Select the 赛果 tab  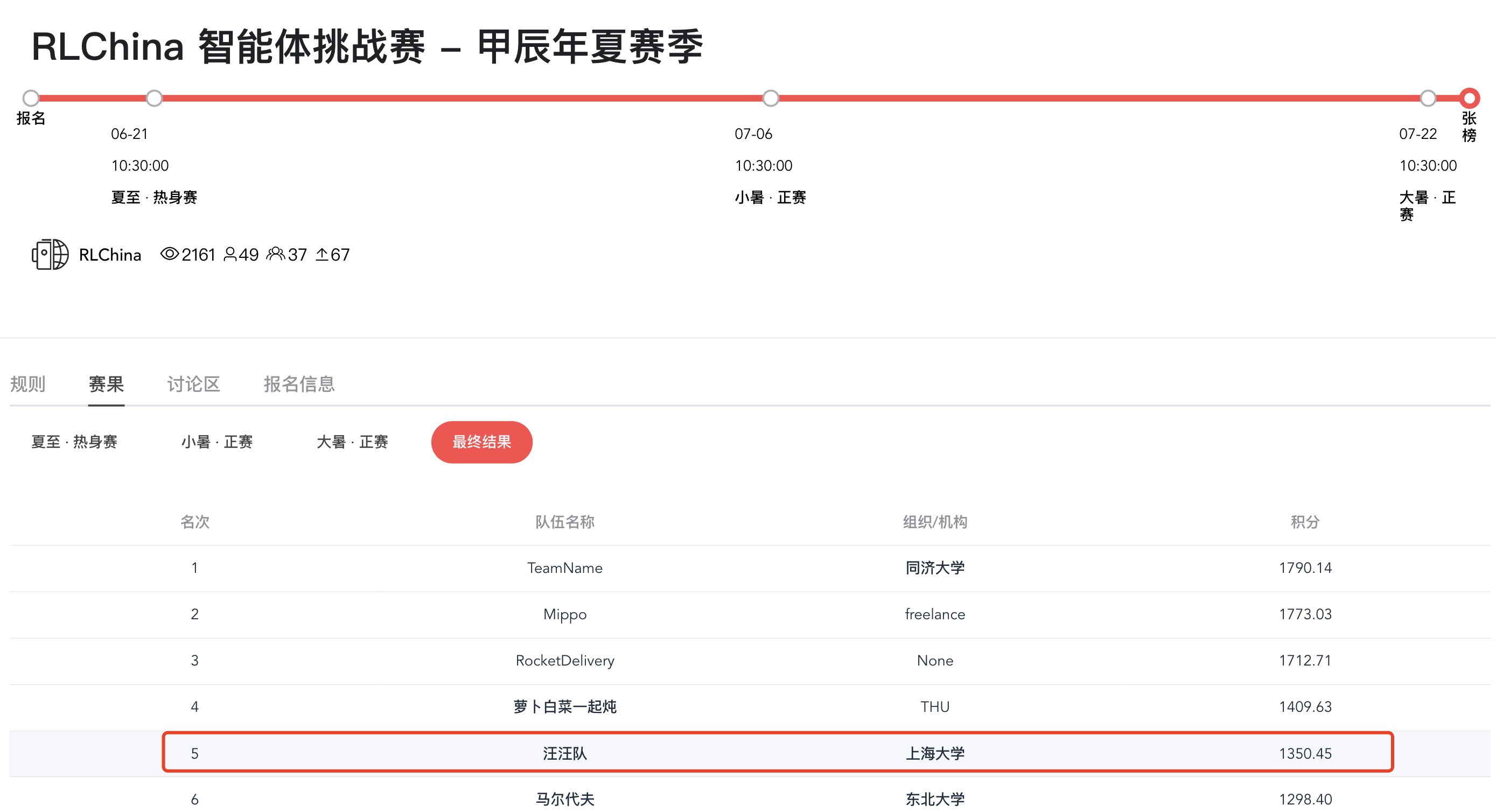coord(106,384)
